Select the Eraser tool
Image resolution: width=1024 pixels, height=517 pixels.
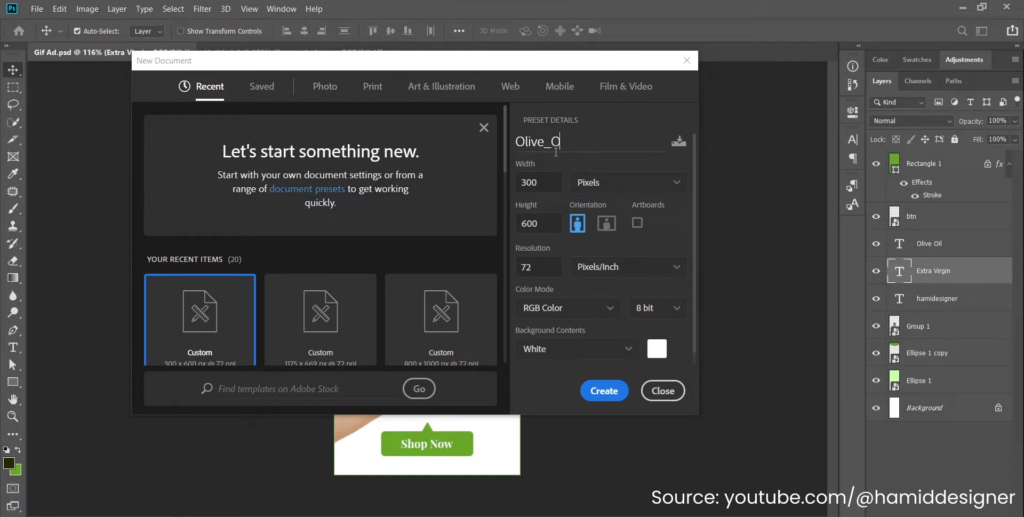(x=12, y=260)
